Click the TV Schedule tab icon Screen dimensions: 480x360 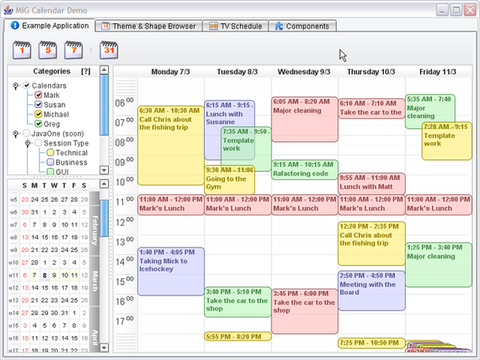pyautogui.click(x=213, y=26)
